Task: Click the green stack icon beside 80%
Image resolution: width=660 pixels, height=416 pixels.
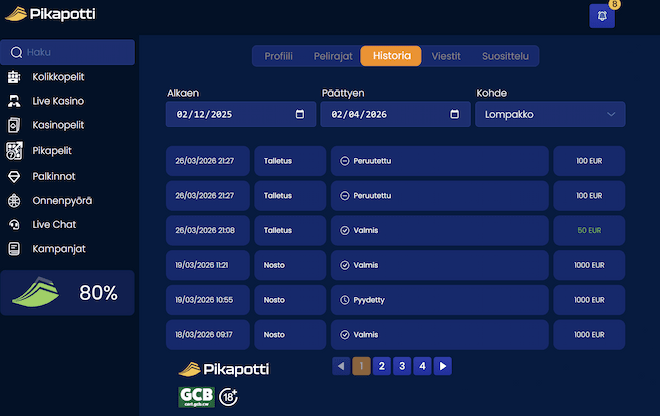Action: tap(36, 292)
